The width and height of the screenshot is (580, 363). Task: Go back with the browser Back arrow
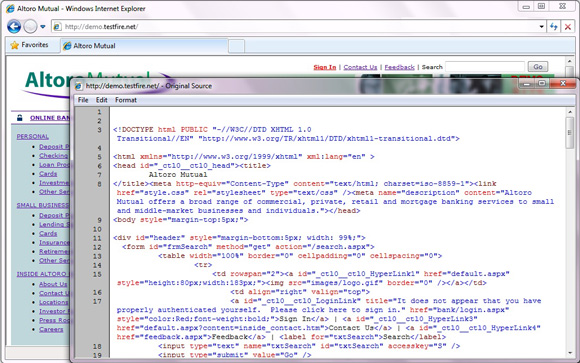[x=14, y=26]
